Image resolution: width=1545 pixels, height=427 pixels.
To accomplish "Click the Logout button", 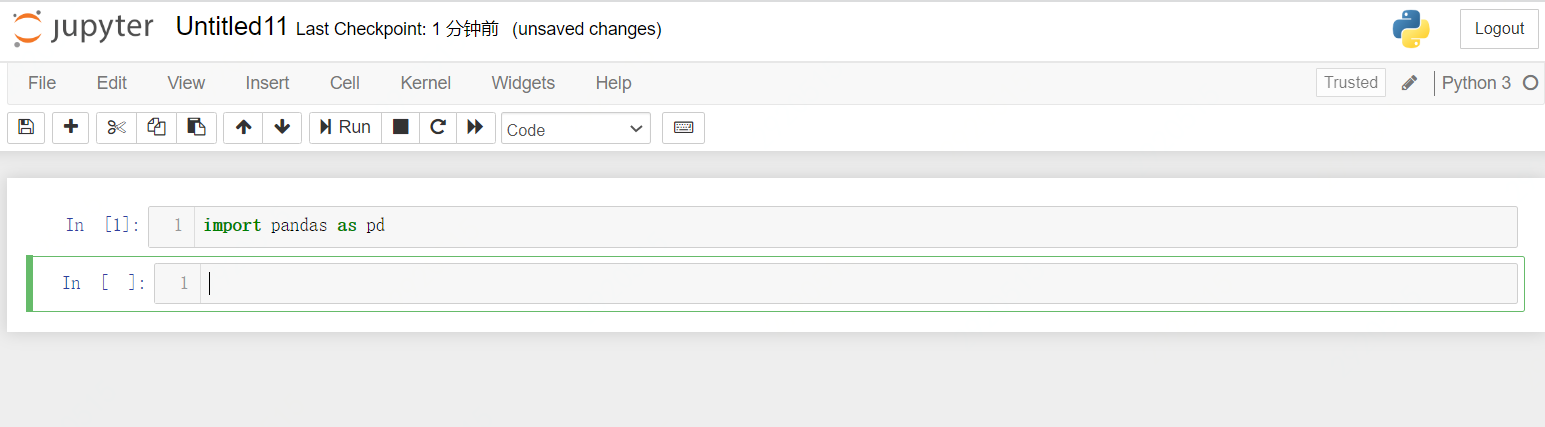I will (x=1498, y=29).
